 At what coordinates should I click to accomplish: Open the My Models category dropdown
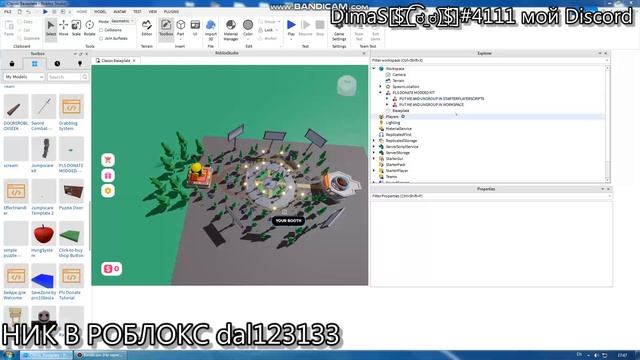click(24, 77)
